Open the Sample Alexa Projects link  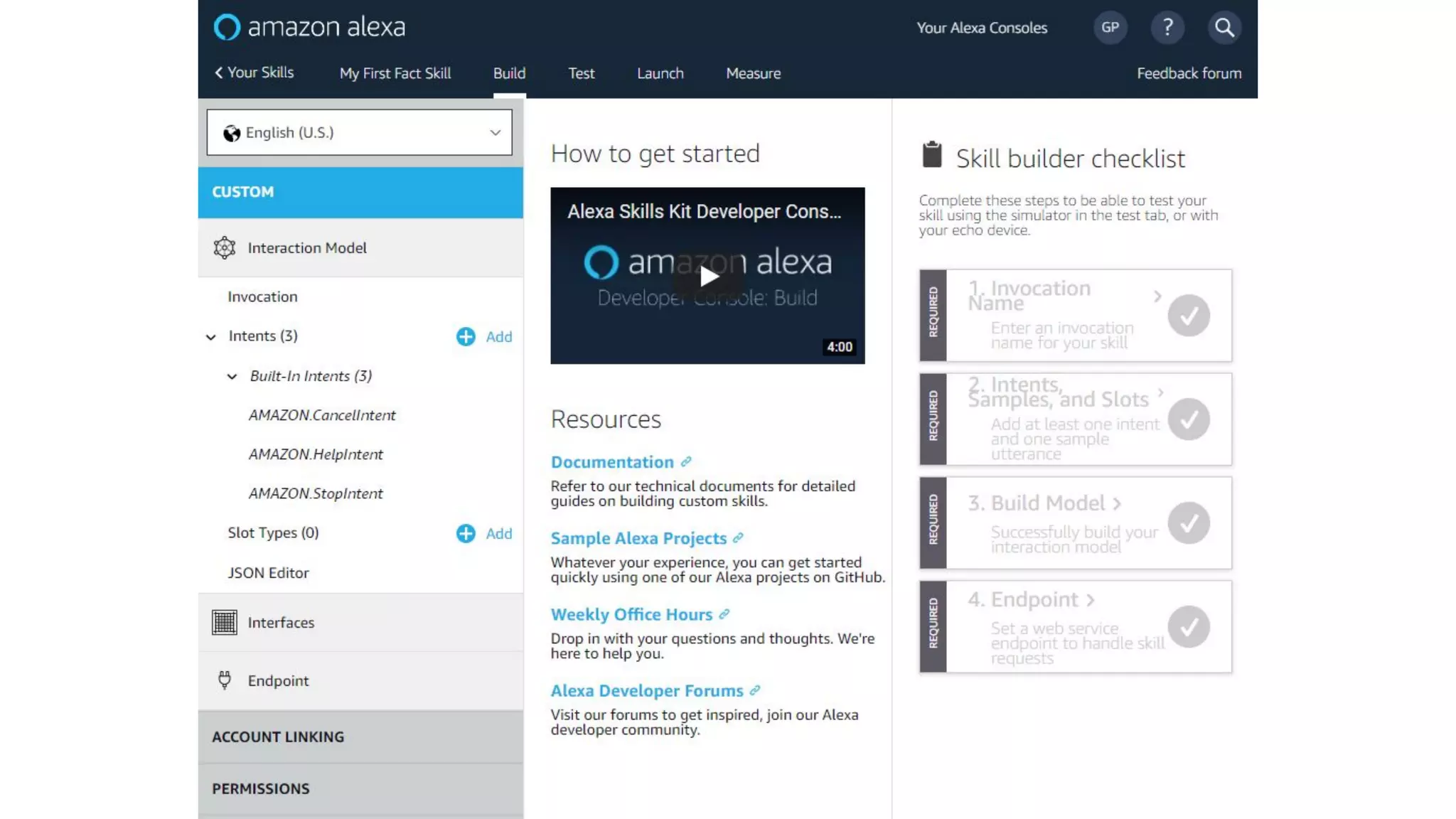coord(638,538)
